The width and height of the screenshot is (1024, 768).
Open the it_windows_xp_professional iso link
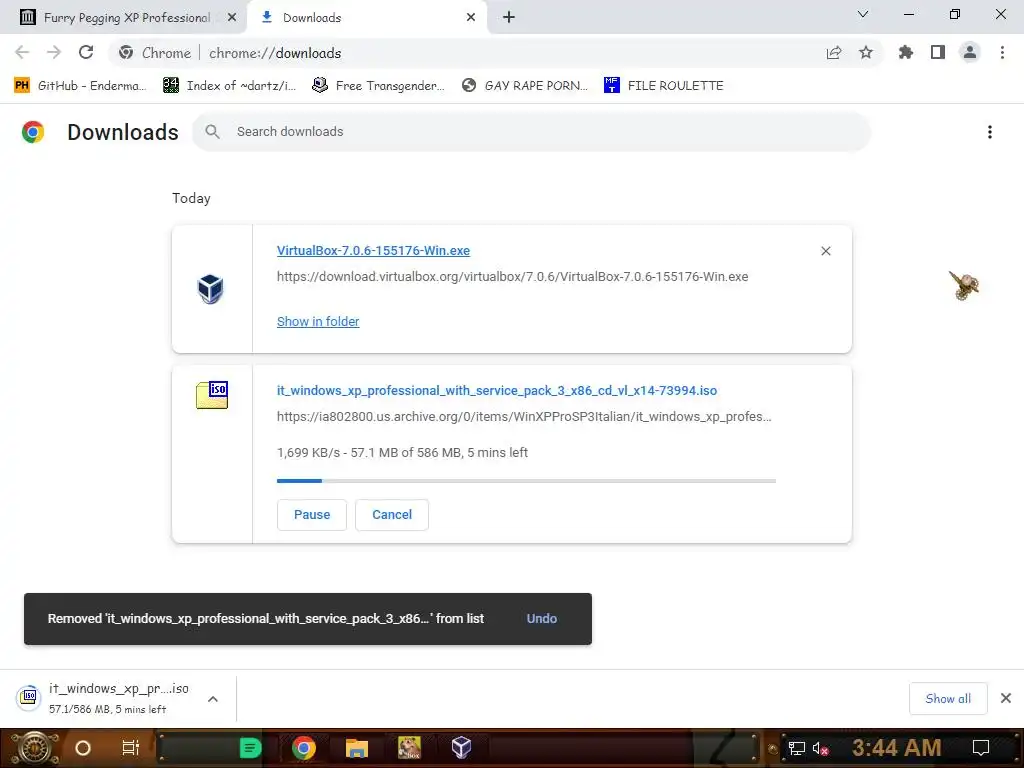tap(497, 391)
